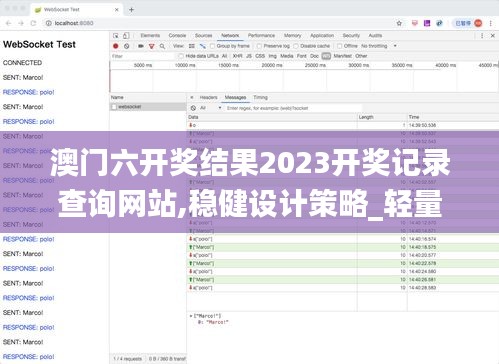Open DevTools customize kebab menu

click(482, 36)
